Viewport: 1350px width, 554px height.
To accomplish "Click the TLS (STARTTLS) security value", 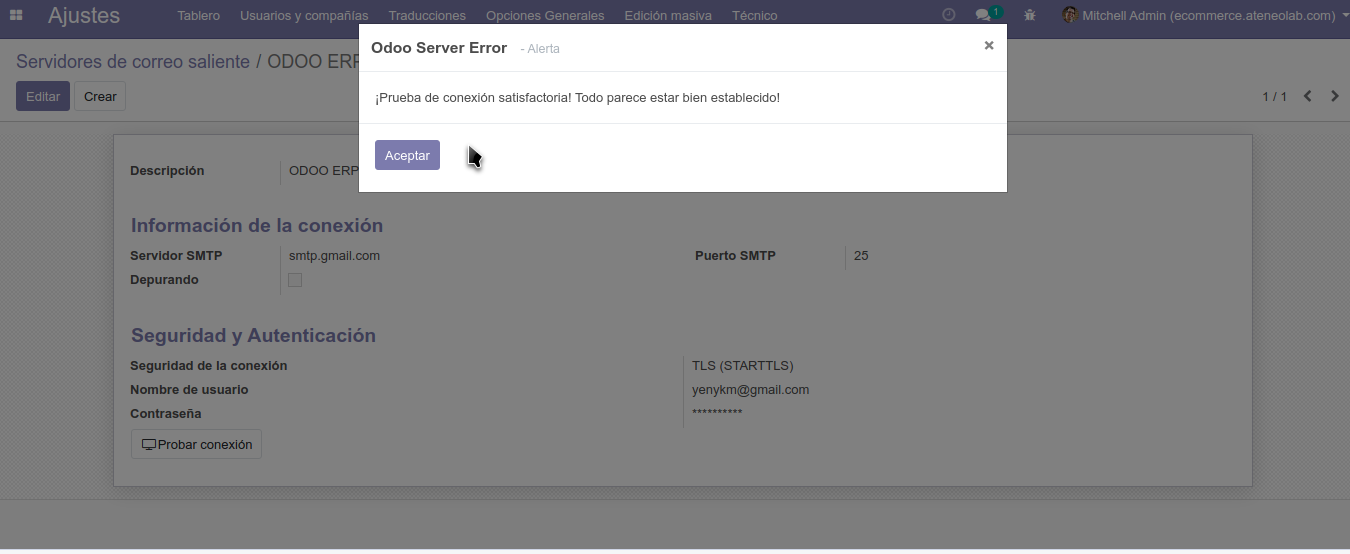I will tap(743, 366).
